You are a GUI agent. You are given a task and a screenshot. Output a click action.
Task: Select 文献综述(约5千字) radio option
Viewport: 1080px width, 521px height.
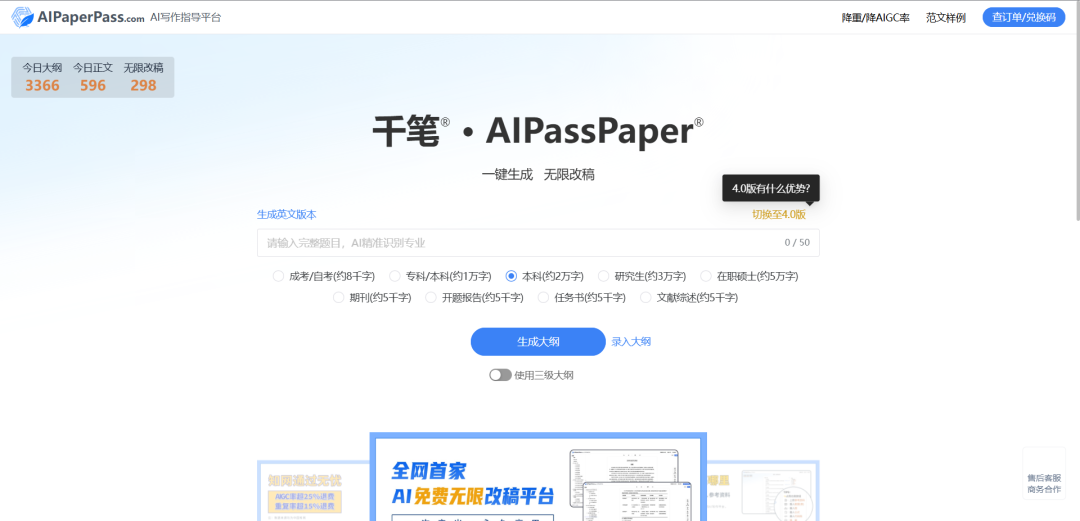[689, 298]
